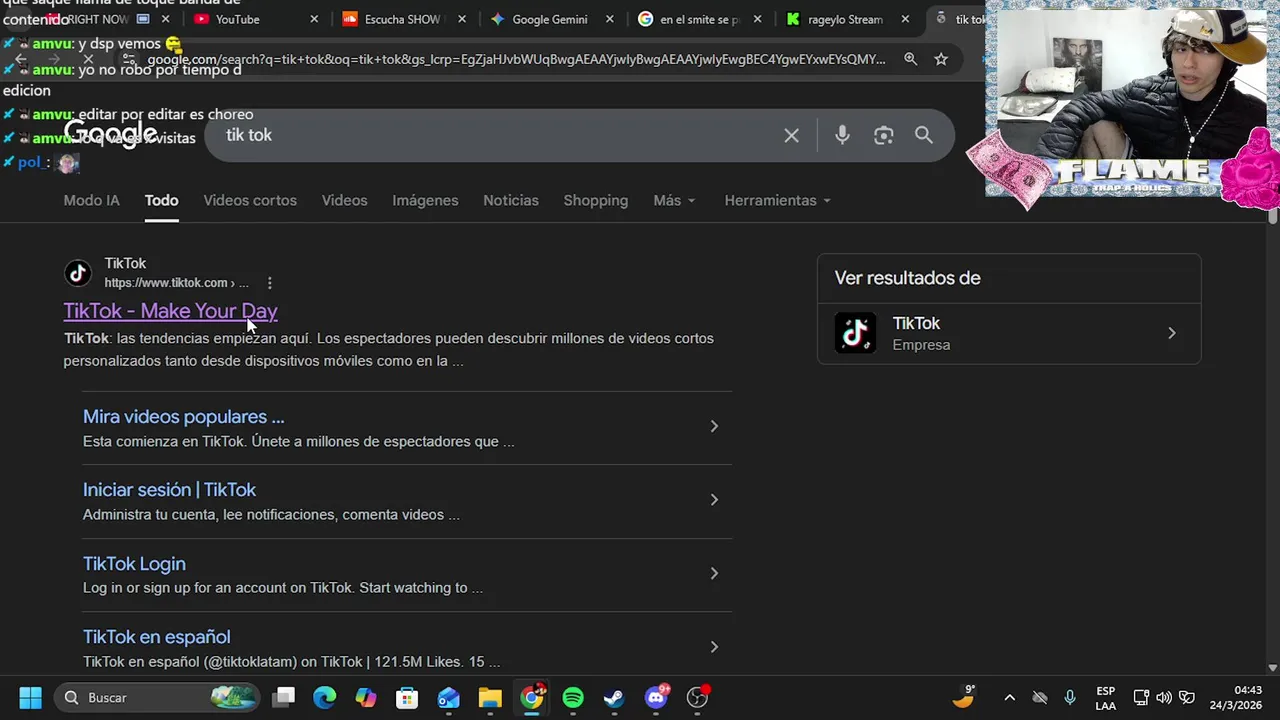Bookmark this page with the star icon
Viewport: 1280px width, 720px height.
(941, 59)
